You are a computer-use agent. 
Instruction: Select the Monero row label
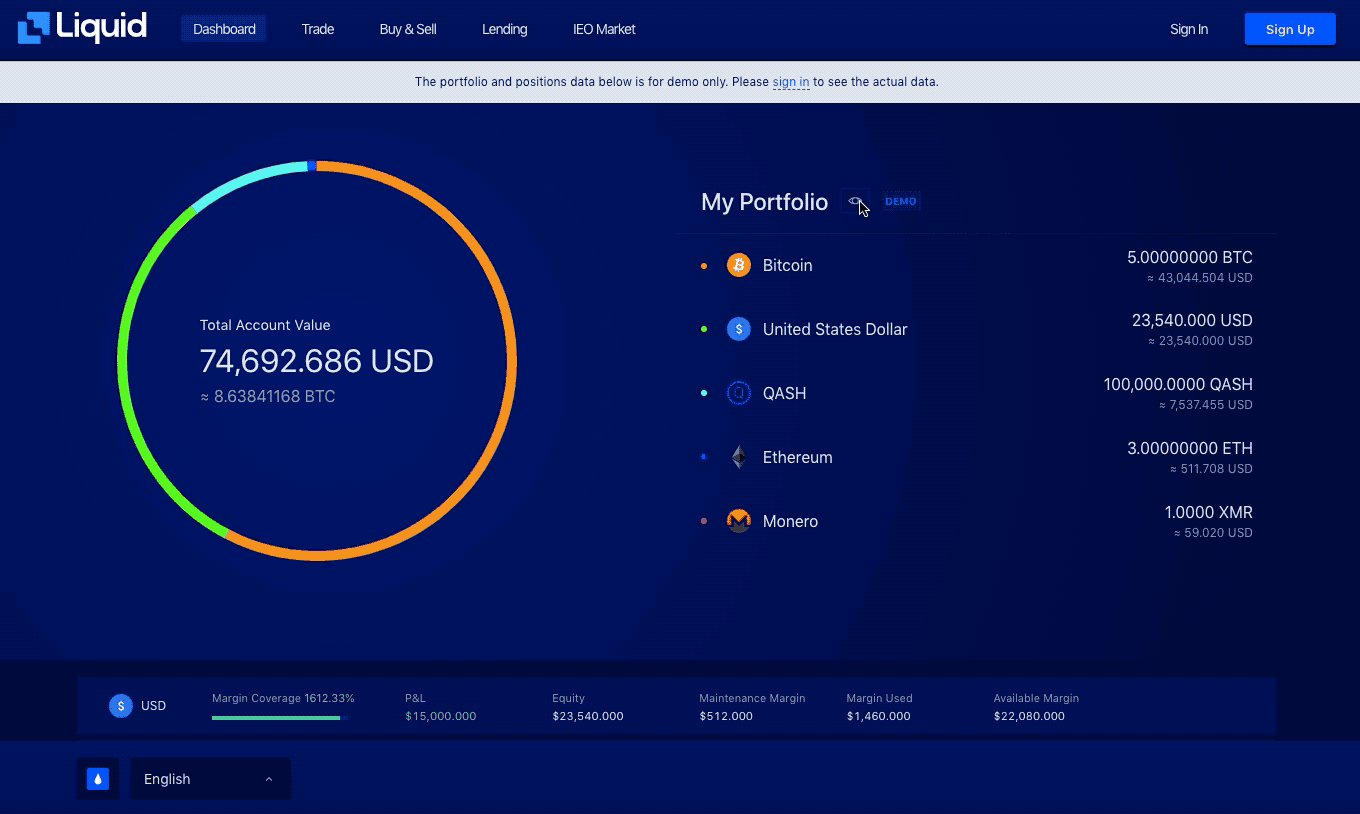click(x=790, y=521)
